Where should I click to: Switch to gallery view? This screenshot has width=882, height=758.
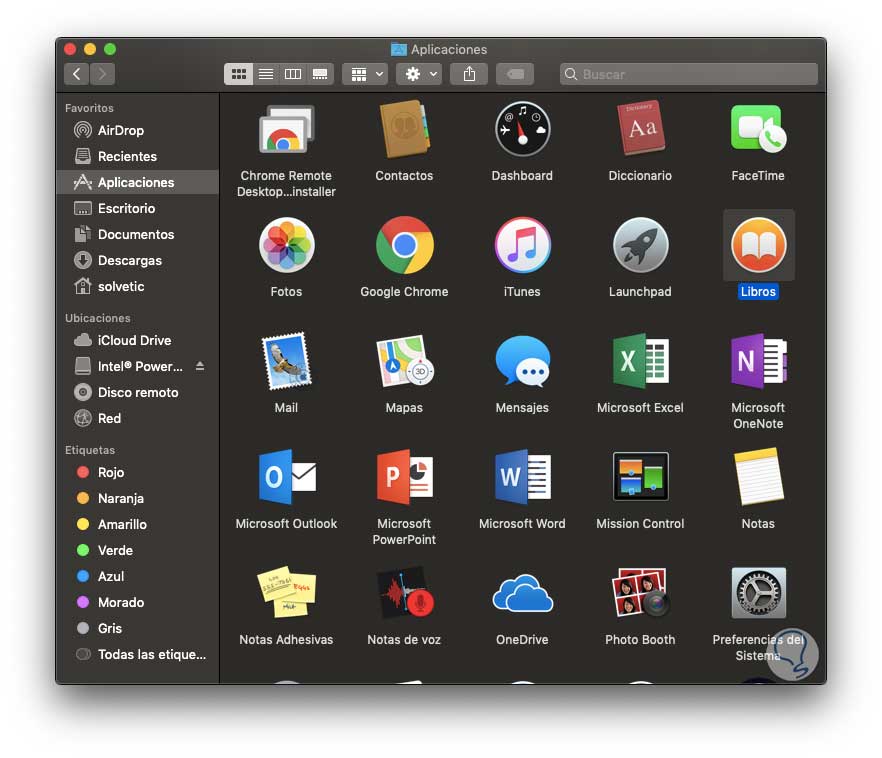click(320, 74)
